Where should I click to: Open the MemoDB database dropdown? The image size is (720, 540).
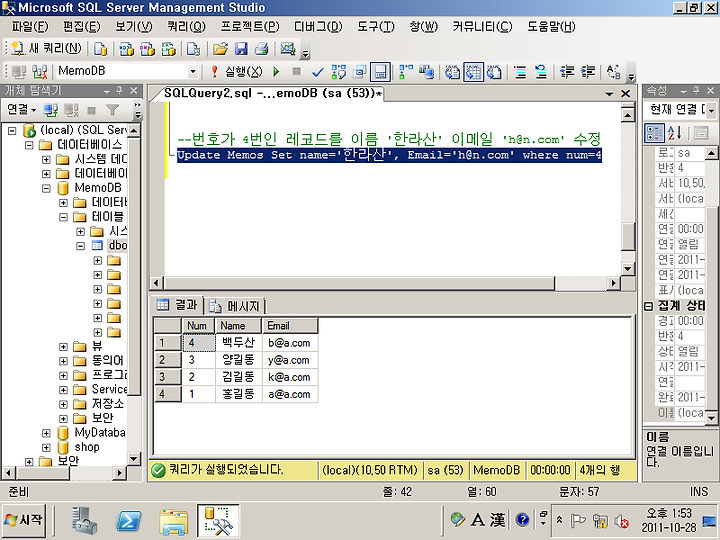tap(193, 72)
